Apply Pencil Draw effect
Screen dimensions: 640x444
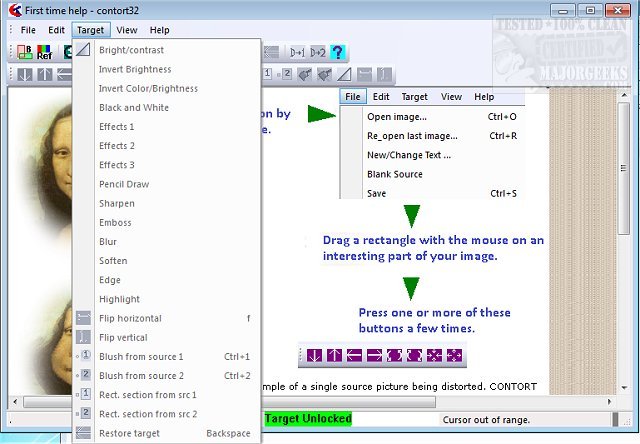(167, 184)
